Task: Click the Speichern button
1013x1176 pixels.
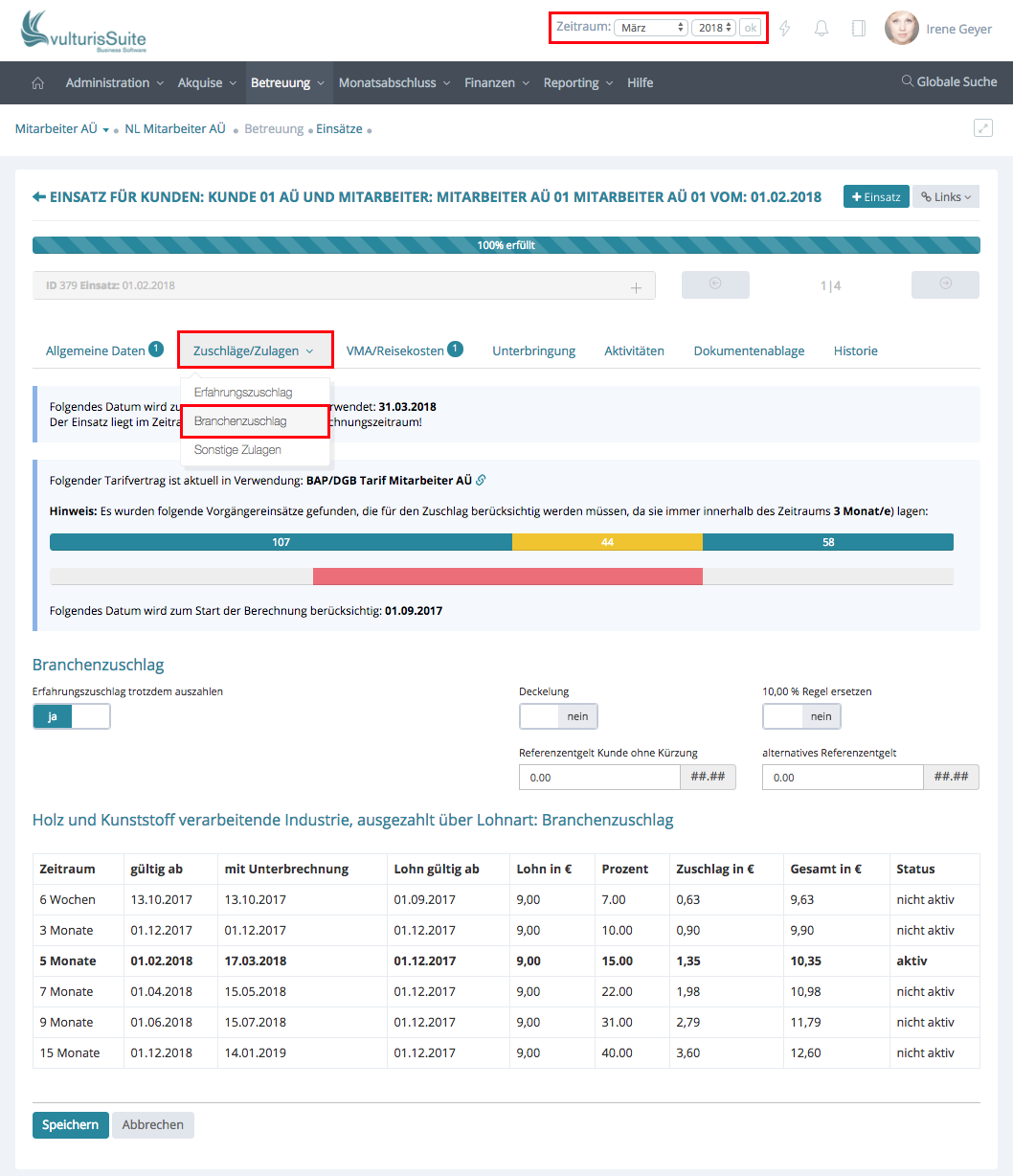Action: point(70,1124)
